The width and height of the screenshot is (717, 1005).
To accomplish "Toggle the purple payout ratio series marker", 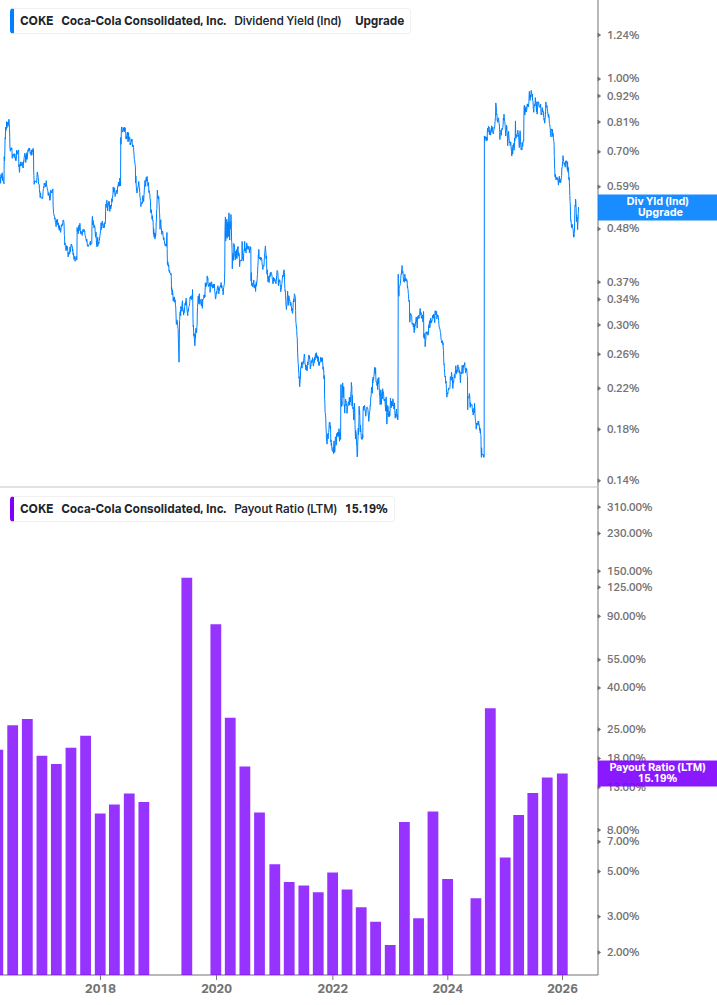I will pos(11,508).
